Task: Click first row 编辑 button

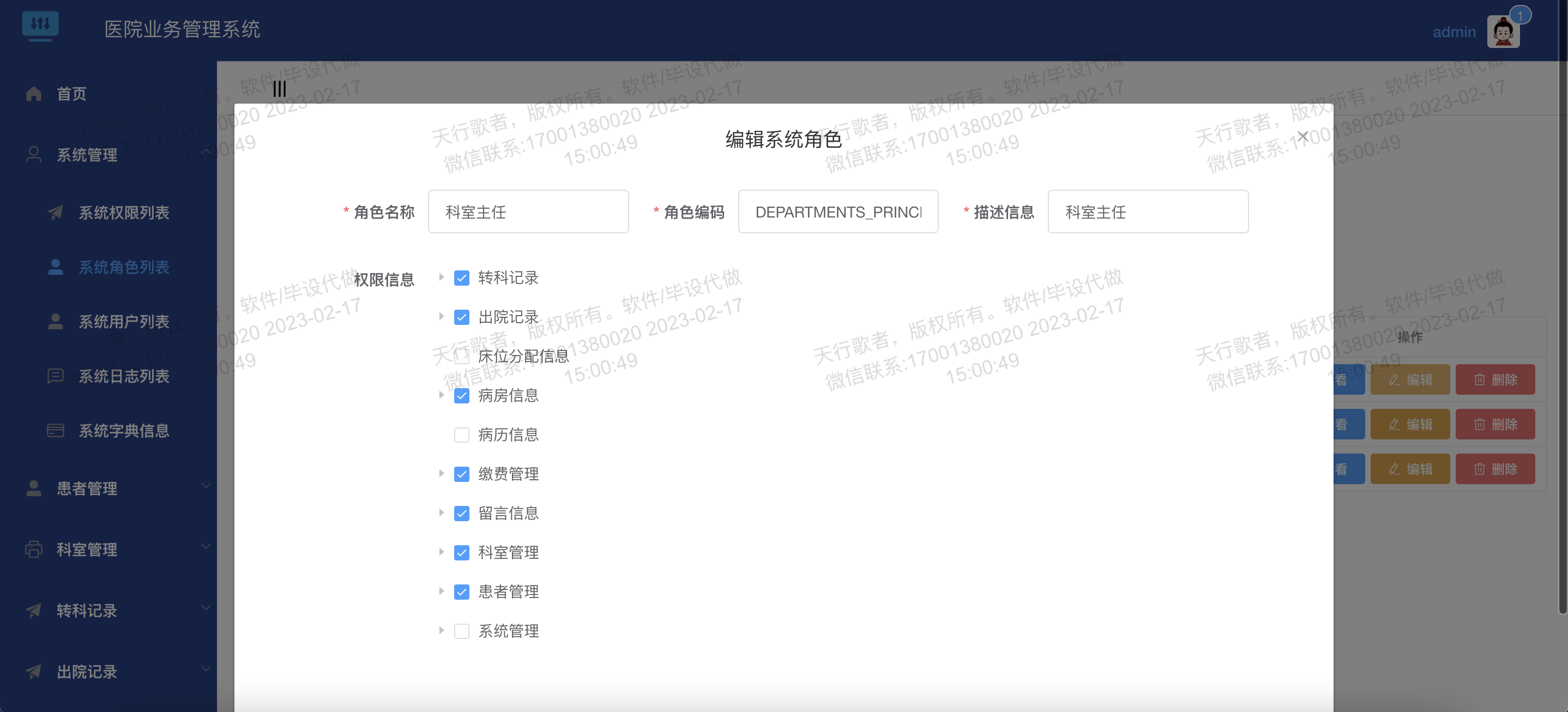Action: [1410, 380]
